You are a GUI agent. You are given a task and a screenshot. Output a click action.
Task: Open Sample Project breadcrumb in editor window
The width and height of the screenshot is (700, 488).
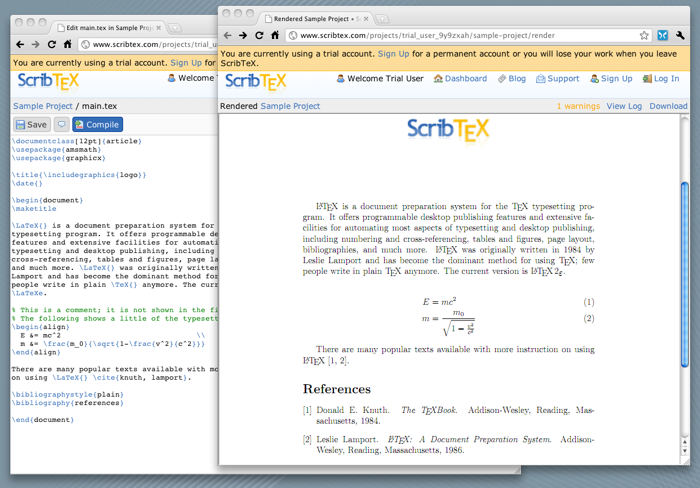coord(43,106)
